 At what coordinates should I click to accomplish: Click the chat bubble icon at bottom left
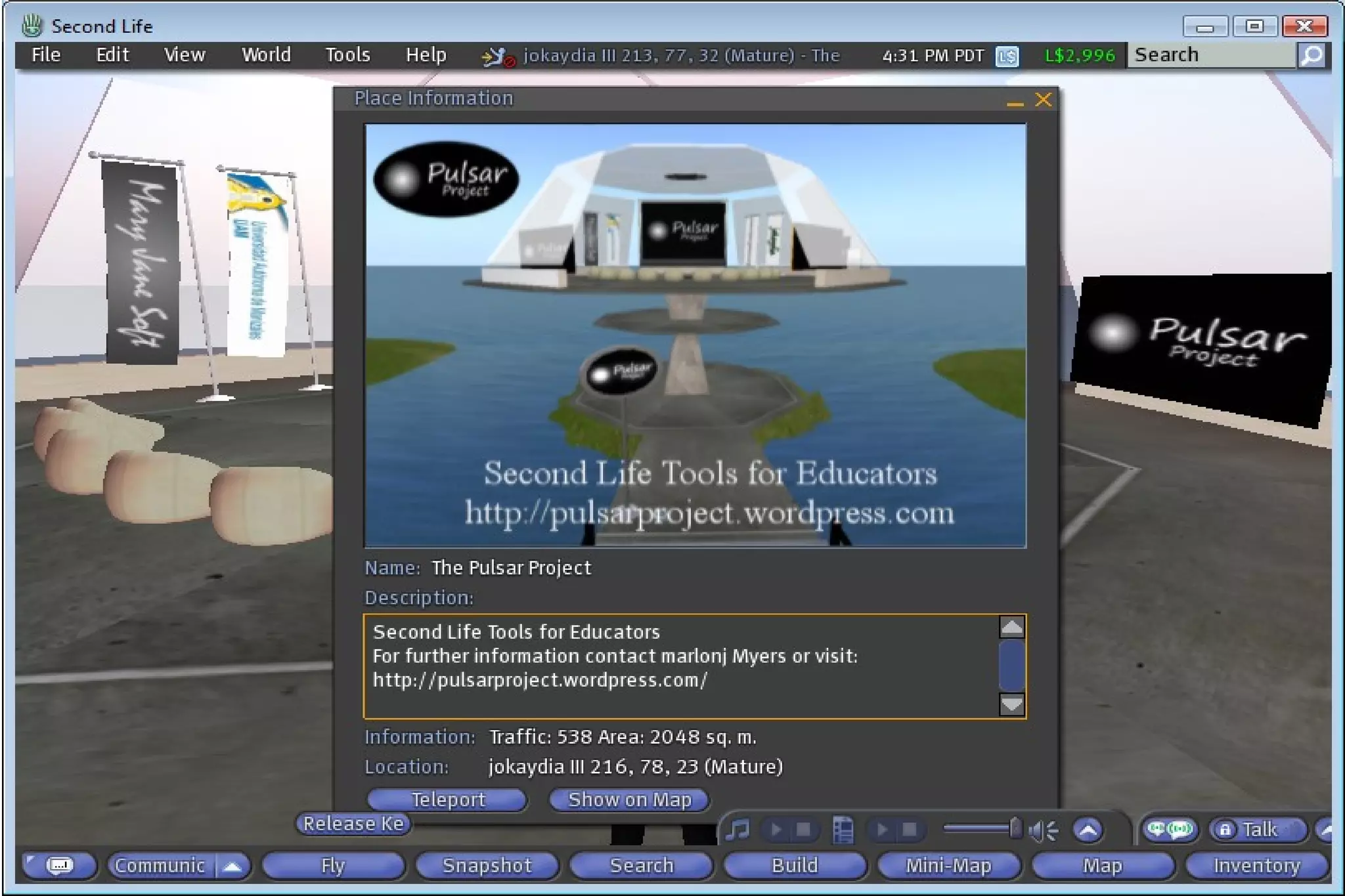[60, 866]
